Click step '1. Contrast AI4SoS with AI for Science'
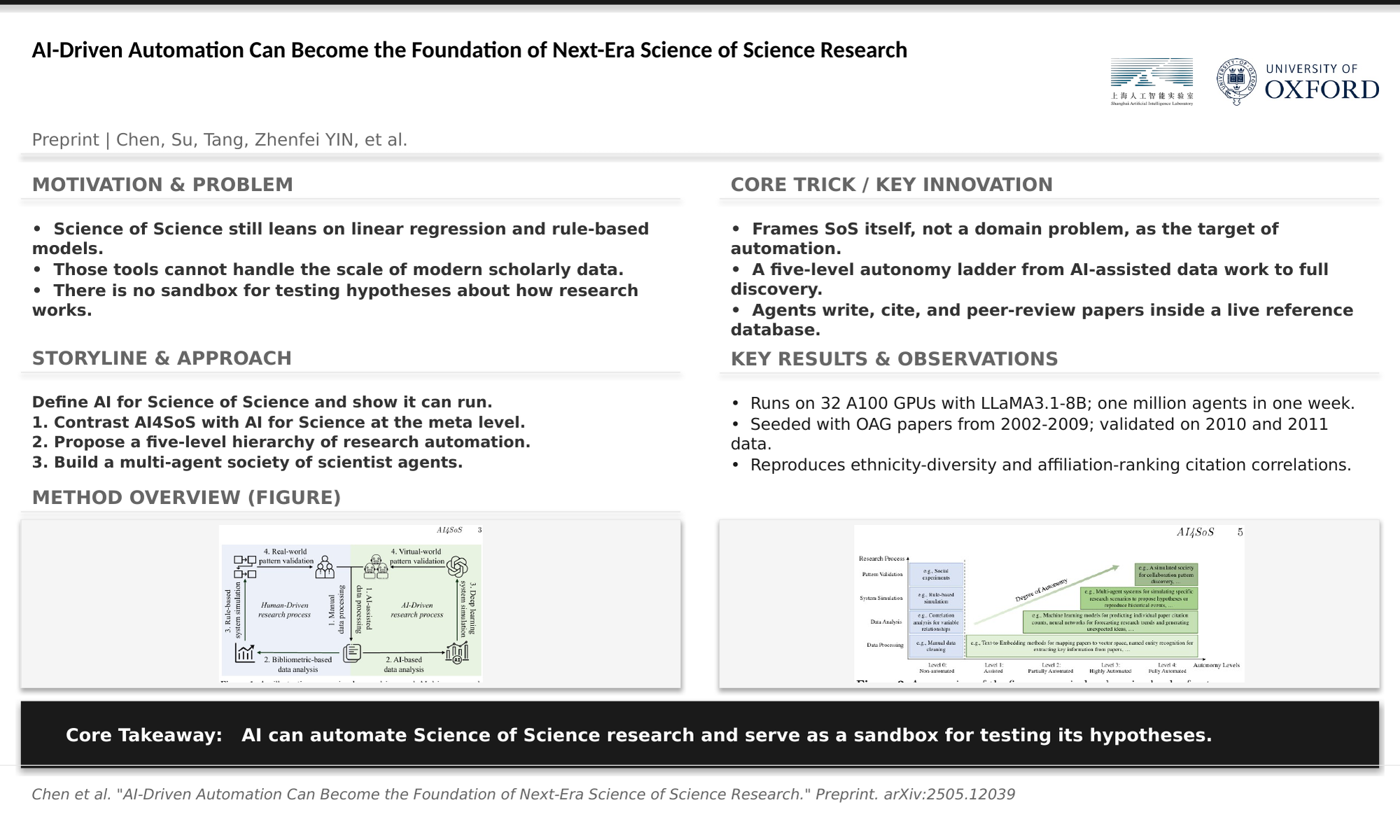1400x840 pixels. coord(279,423)
